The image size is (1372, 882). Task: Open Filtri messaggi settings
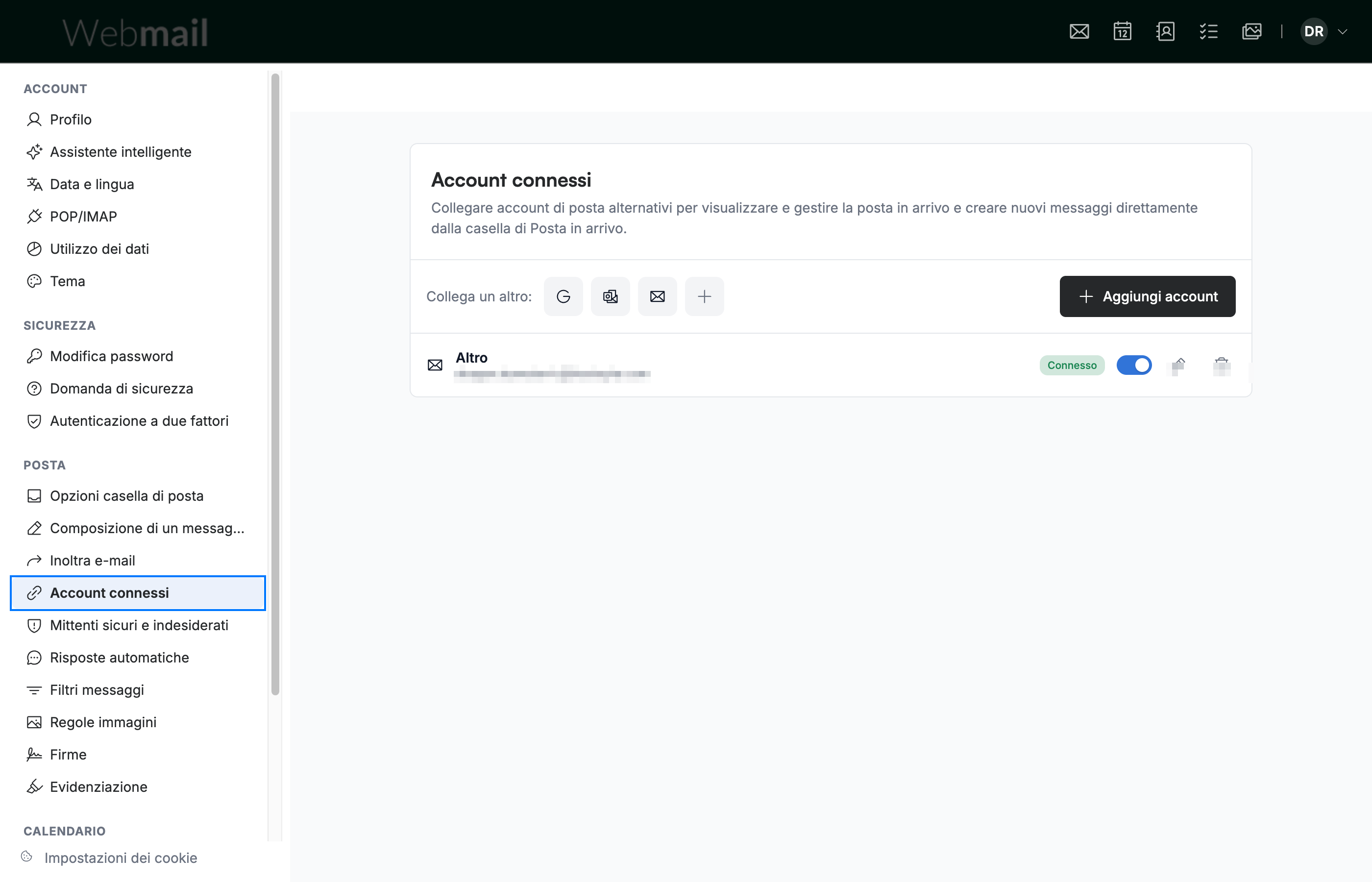point(138,690)
